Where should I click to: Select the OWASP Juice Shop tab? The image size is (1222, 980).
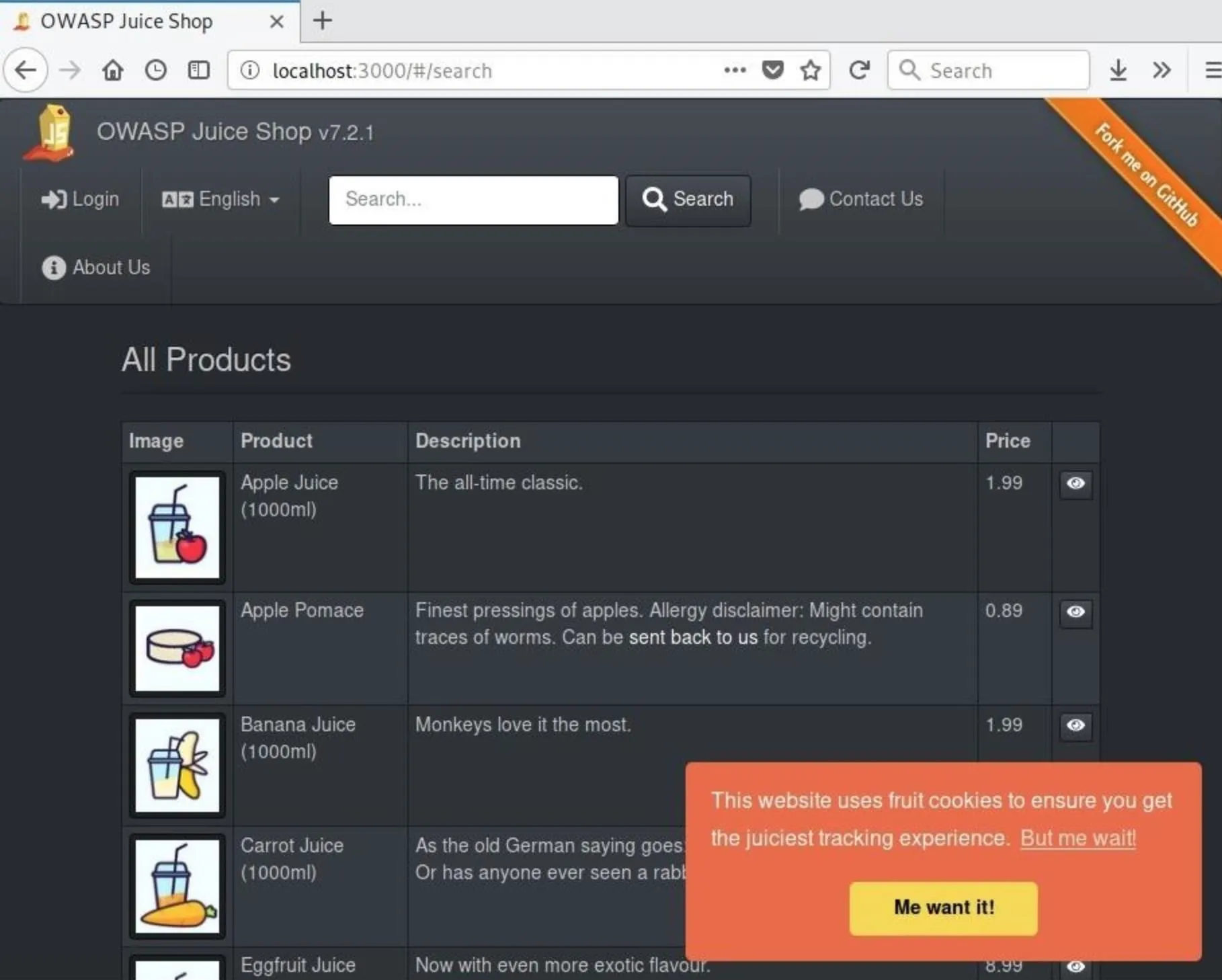coord(149,22)
